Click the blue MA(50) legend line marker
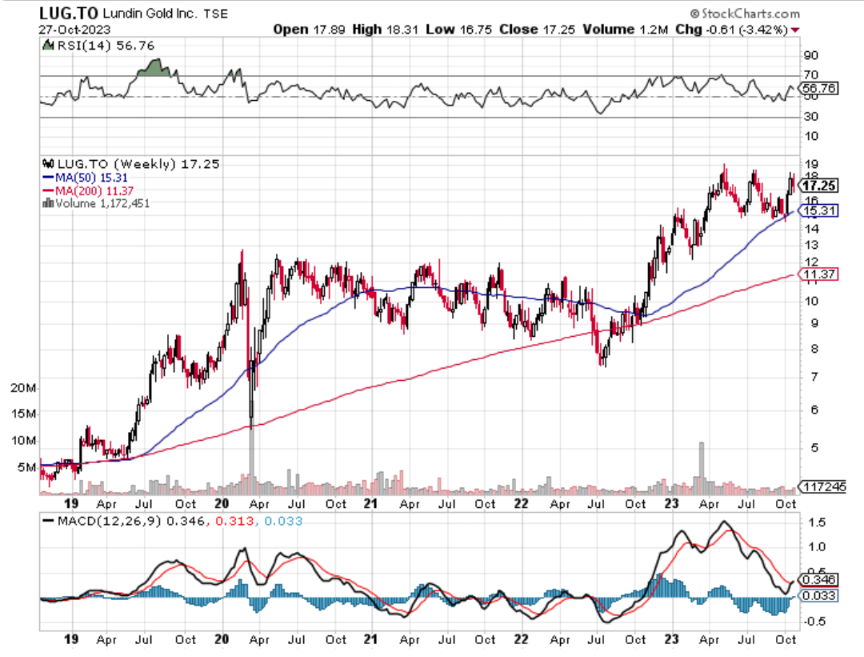 pos(48,177)
